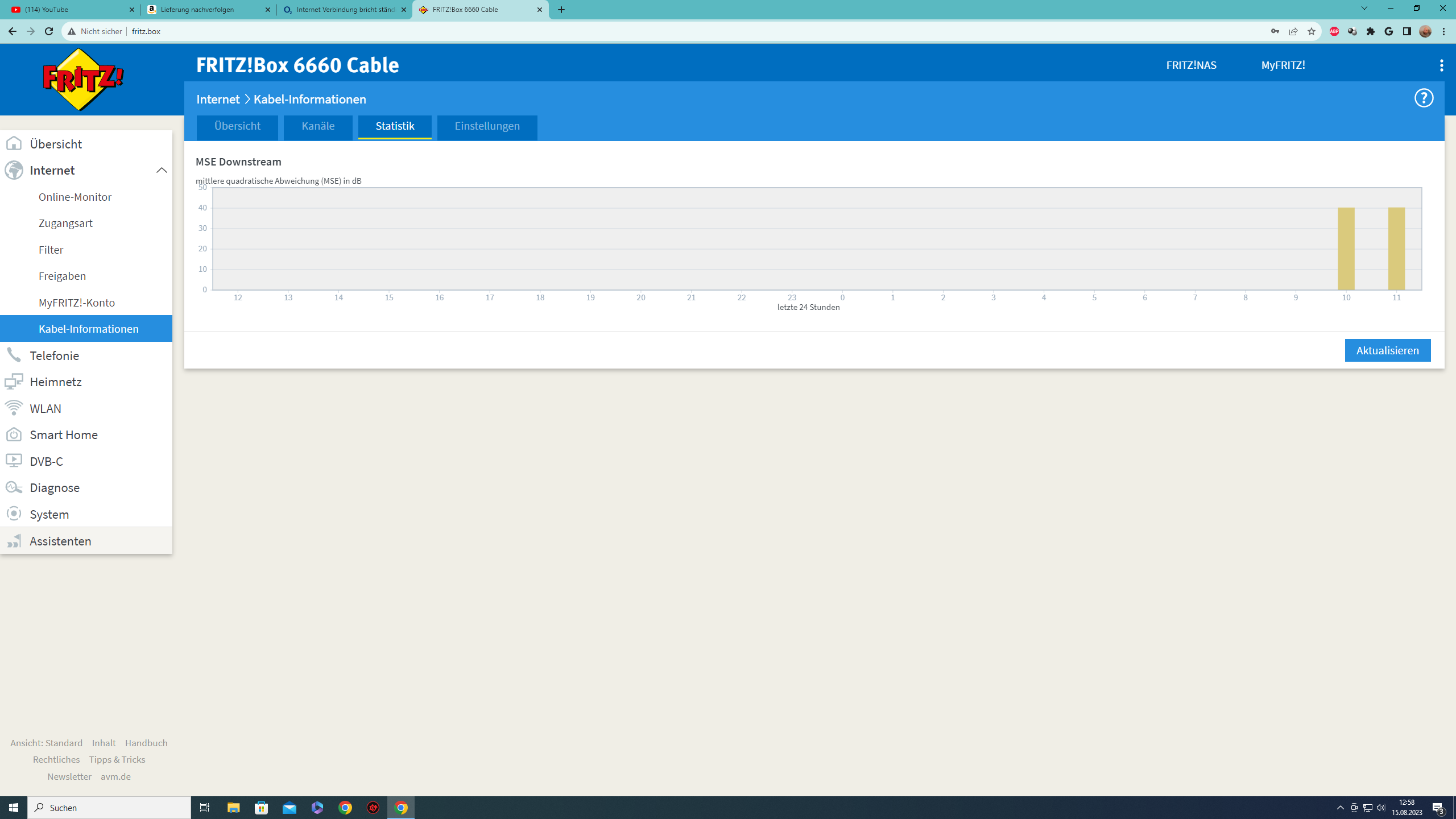Select Kabel-Informationen in sidebar
This screenshot has width=1456, height=819.
tap(86, 329)
